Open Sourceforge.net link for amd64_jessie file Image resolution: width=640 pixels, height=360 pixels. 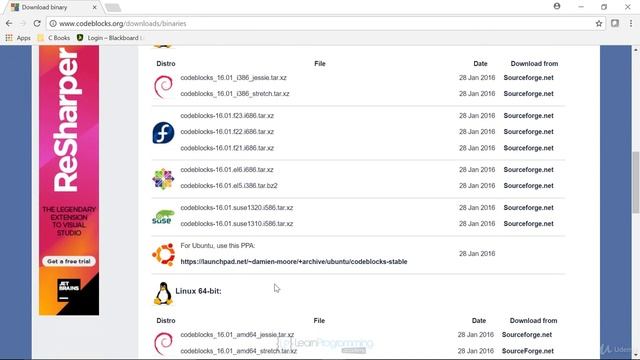pyautogui.click(x=527, y=334)
